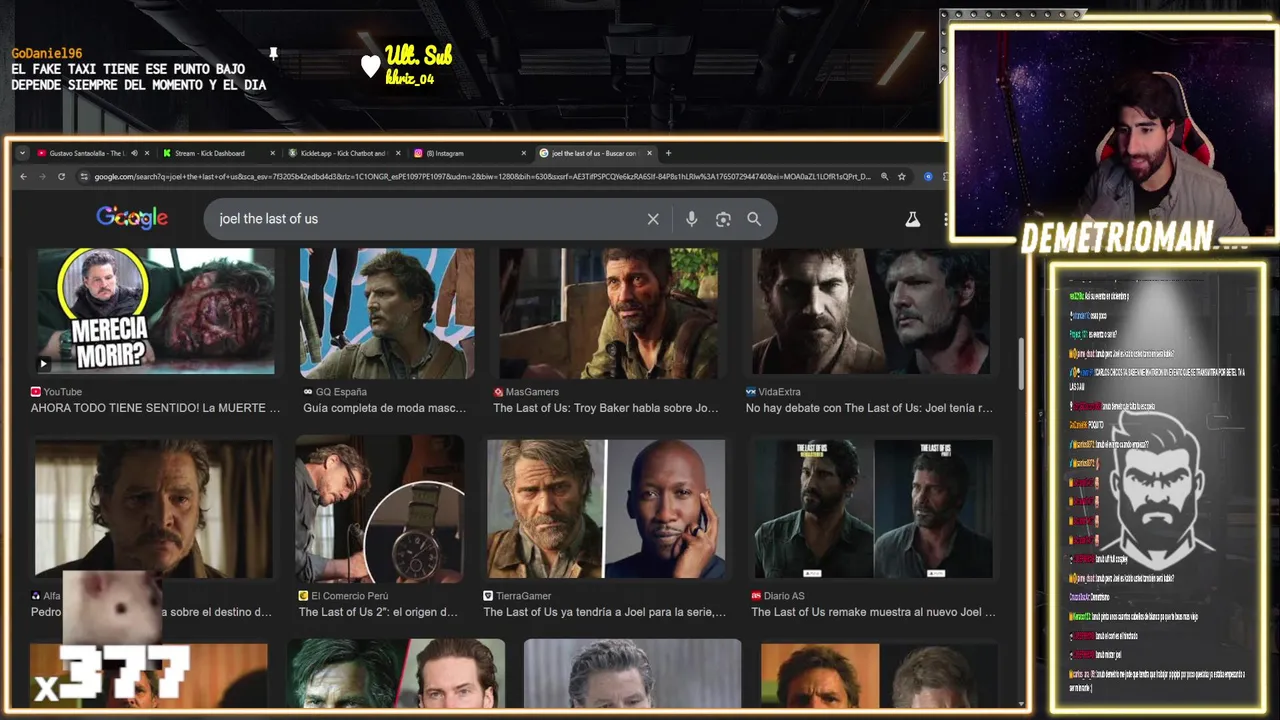Click the pinned message pushpin icon
This screenshot has width=1280, height=720.
coord(272,53)
